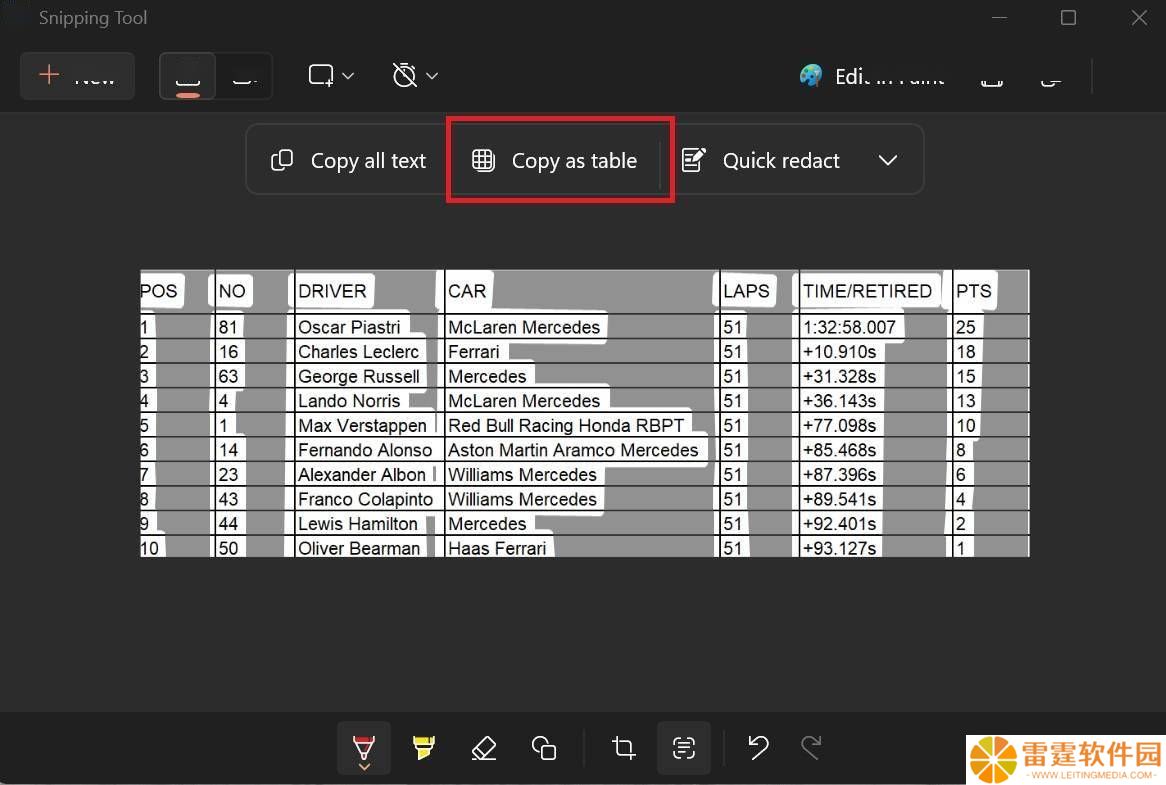Click Williams Mercedes in Albon's row

point(523,474)
